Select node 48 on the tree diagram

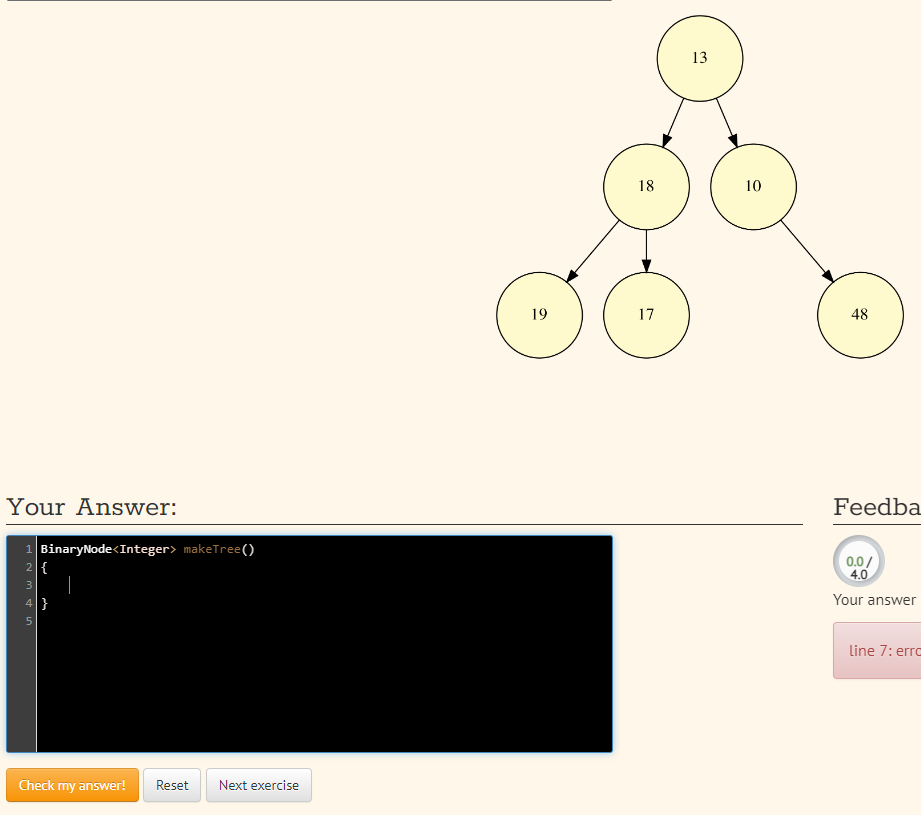pos(860,315)
